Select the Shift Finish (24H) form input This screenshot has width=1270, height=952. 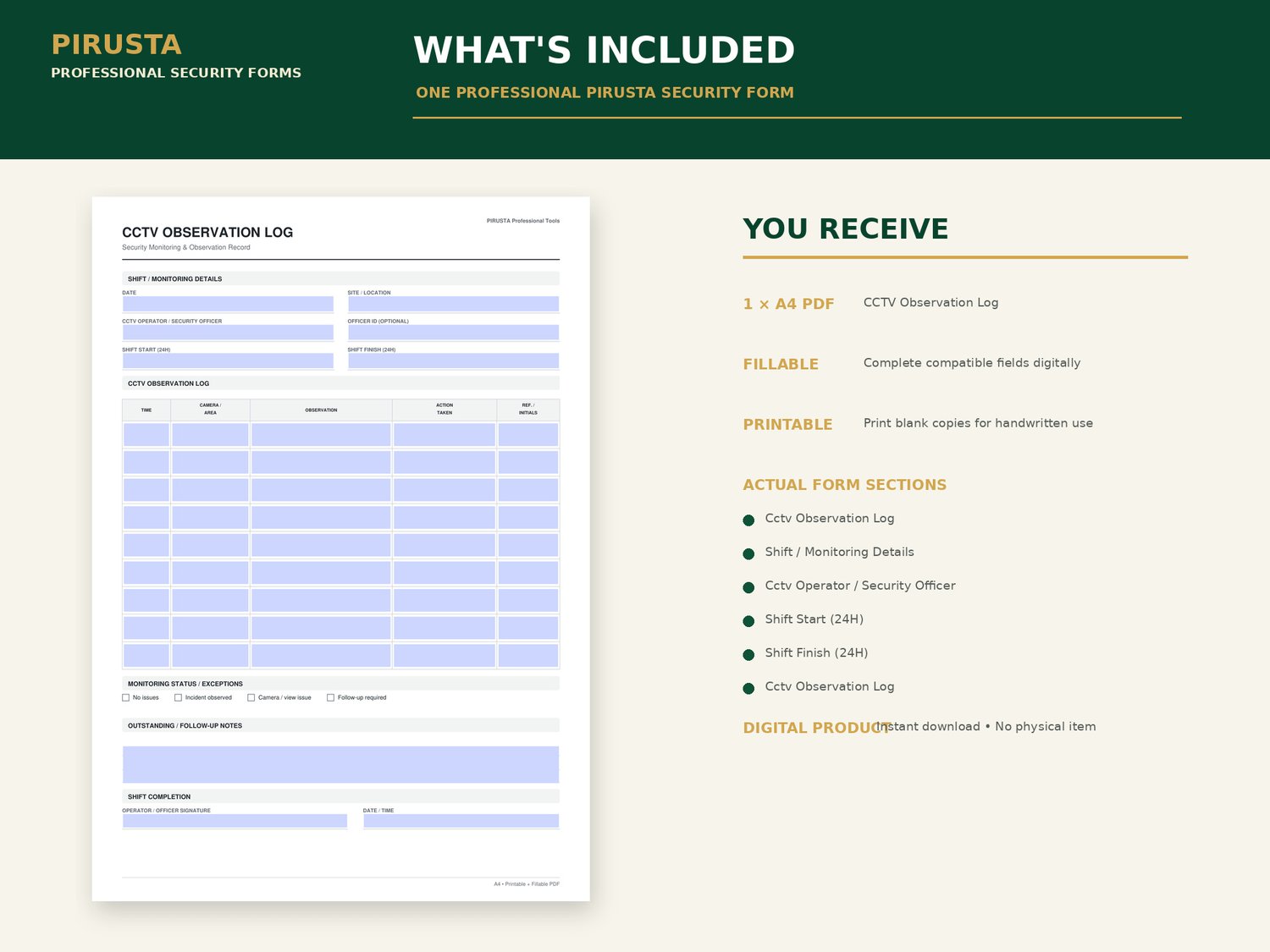(453, 360)
